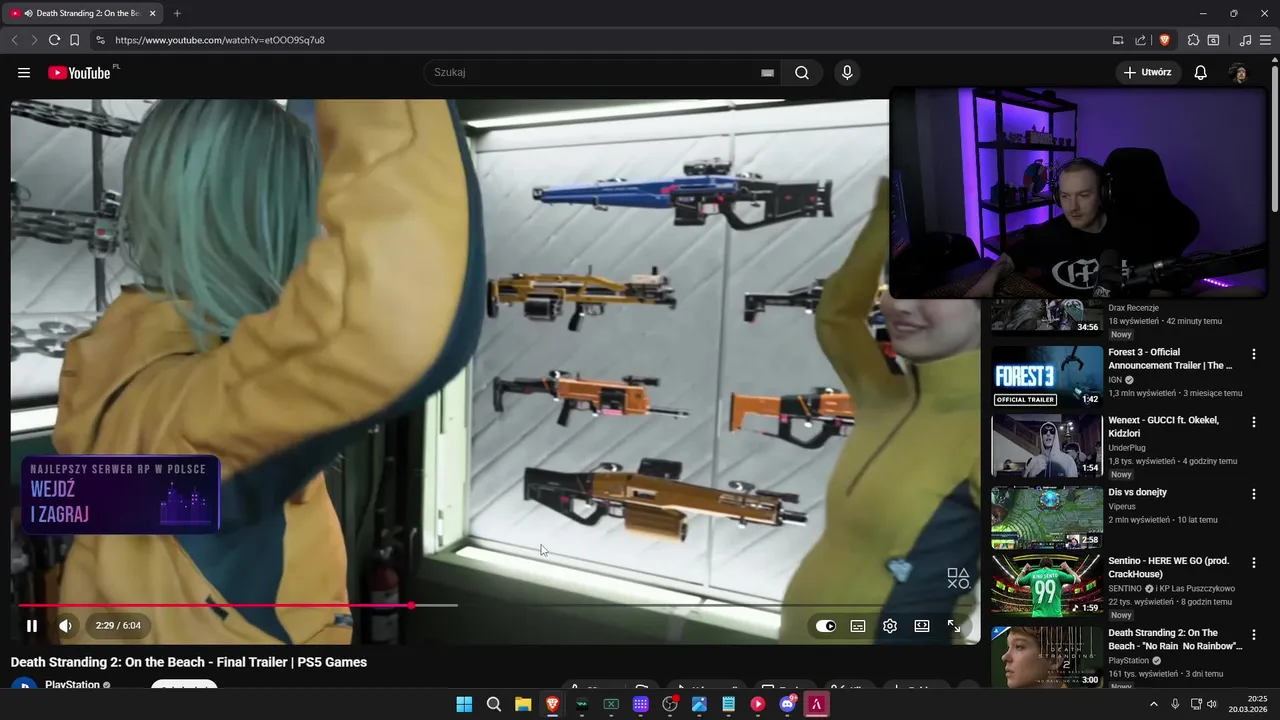
Task: Open more options for Dis vs donejty
Action: 1253,494
